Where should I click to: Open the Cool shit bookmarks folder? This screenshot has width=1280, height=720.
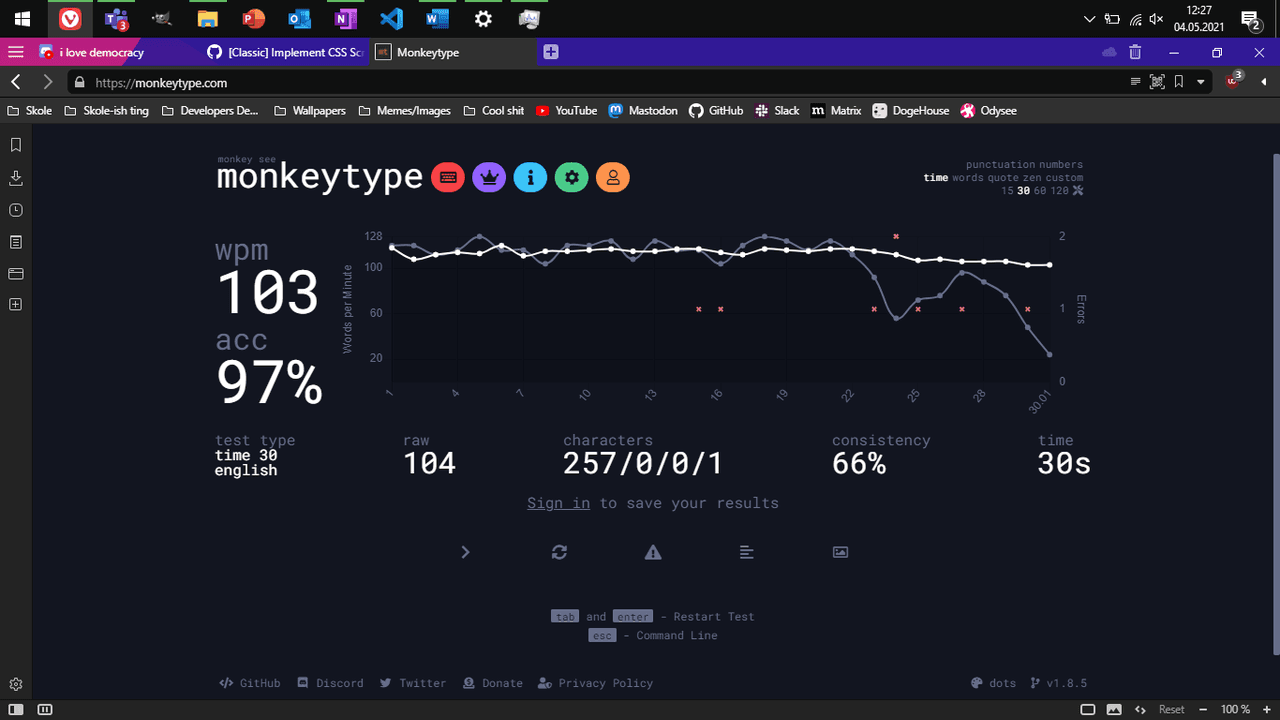tap(494, 111)
